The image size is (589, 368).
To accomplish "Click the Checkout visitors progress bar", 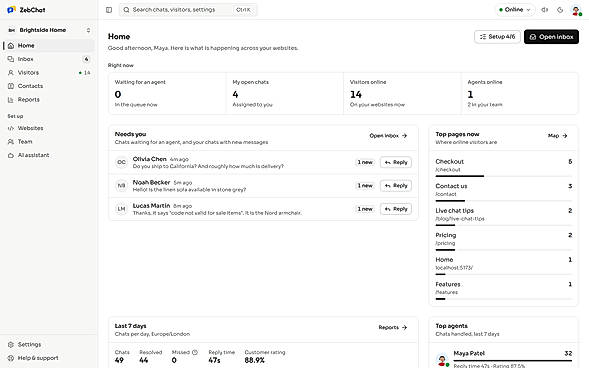I will coord(504,176).
